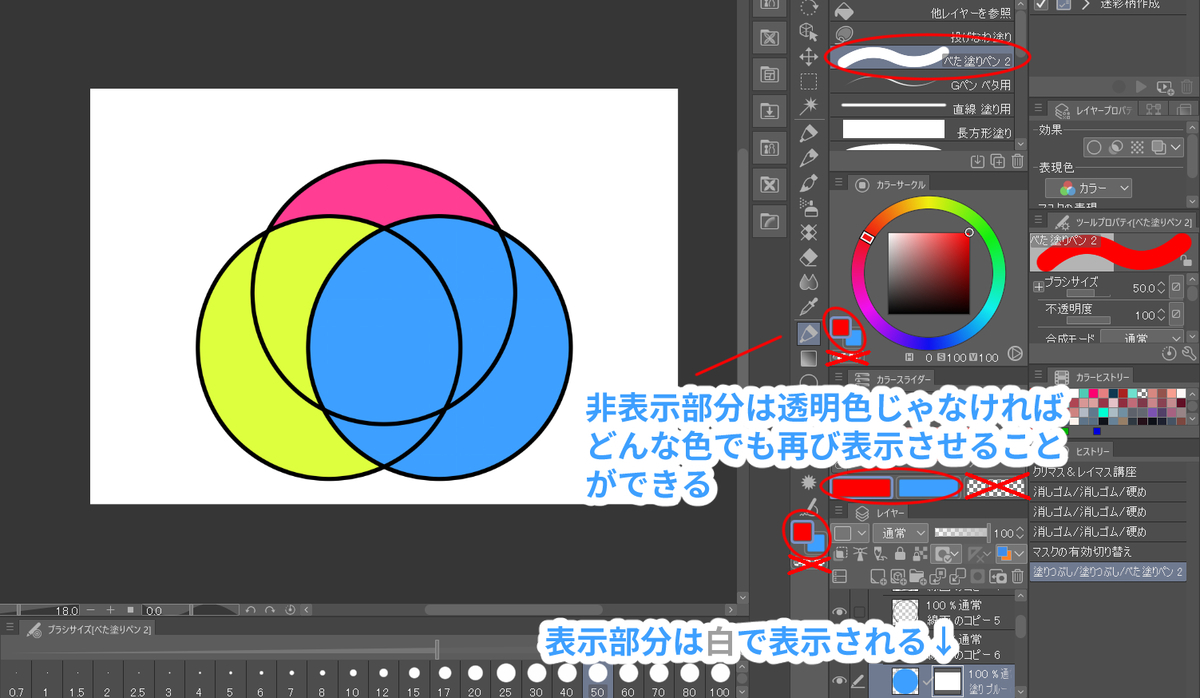The width and height of the screenshot is (1200, 698).
Task: Select the rectangular Selection marquee tool
Action: coord(808,82)
